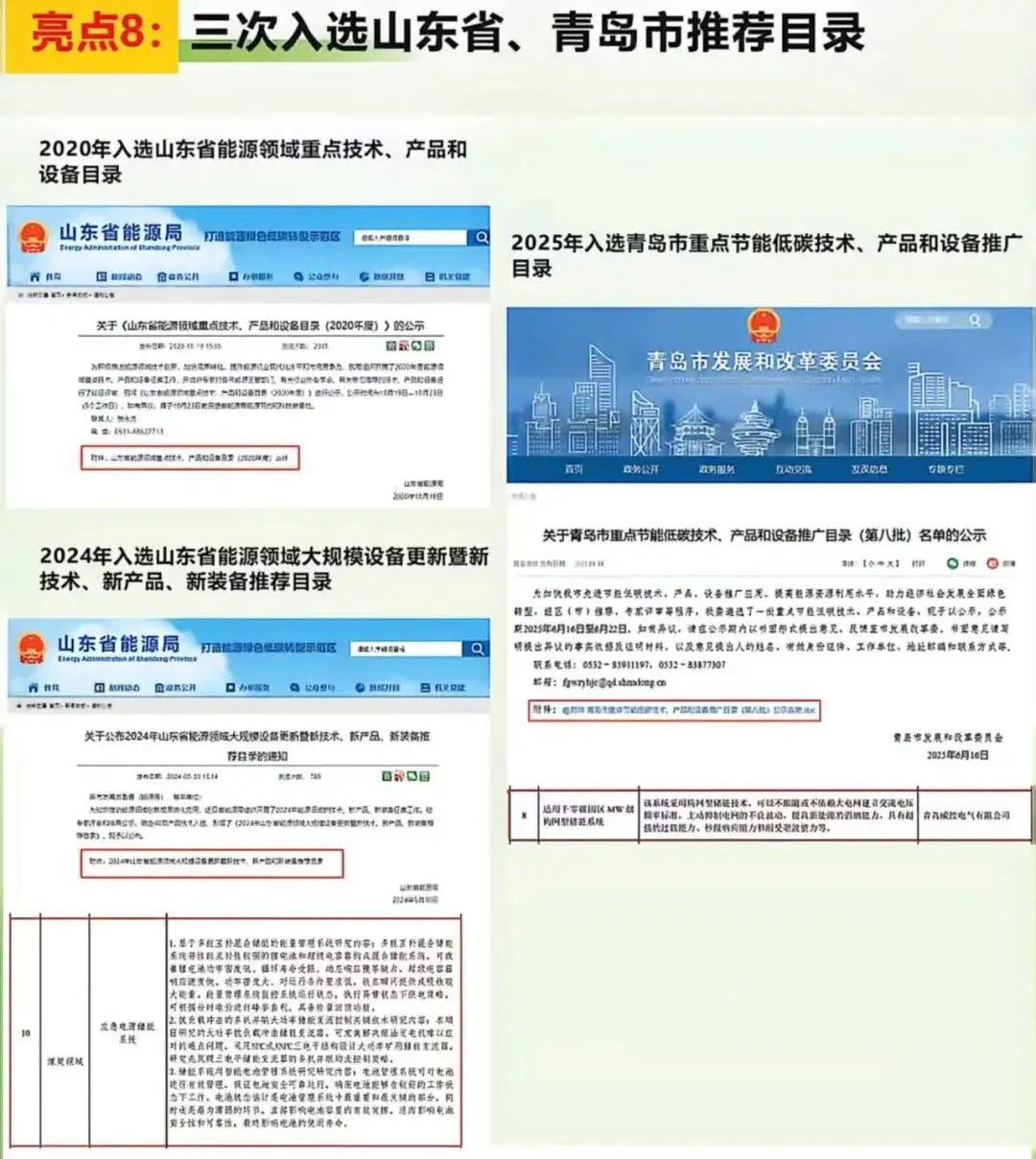This screenshot has height=1159, width=1036.
Task: Focus the search box on the 2024 Shandong Energy page
Action: click(x=407, y=649)
